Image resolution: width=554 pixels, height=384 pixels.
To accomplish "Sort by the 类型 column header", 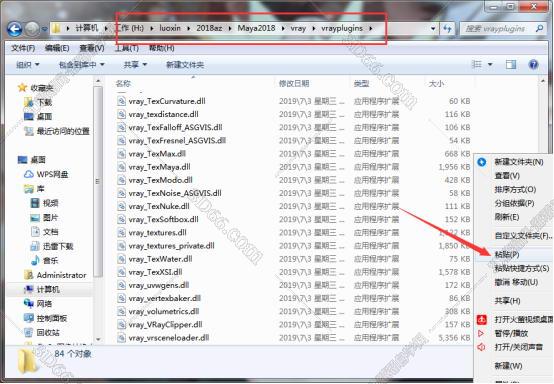I will tap(361, 84).
